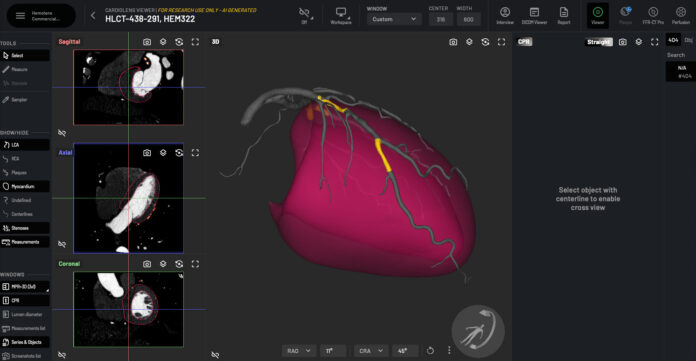Reset the 3D view orientation
This screenshot has height=361, width=696.
pyautogui.click(x=485, y=42)
